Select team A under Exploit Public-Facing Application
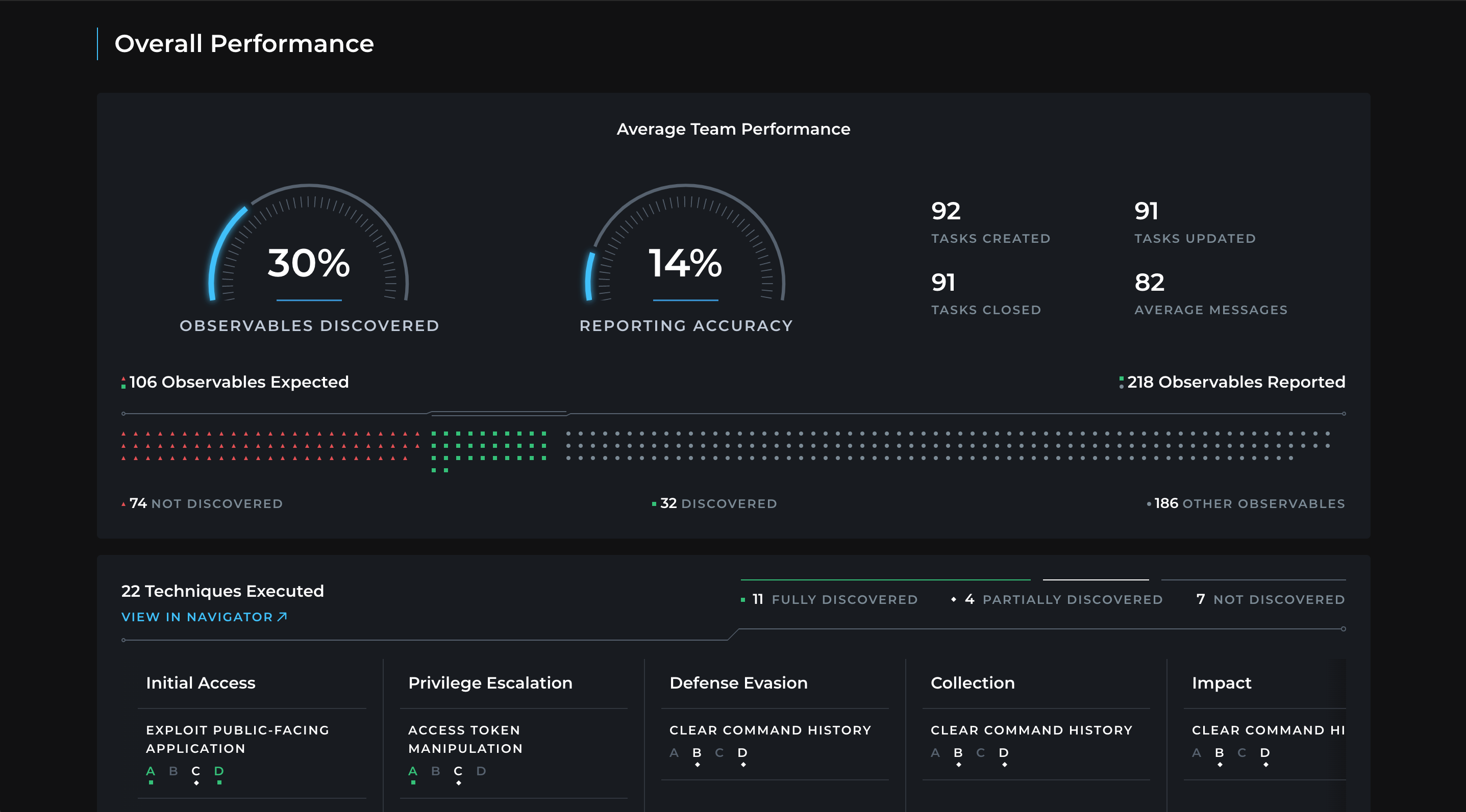This screenshot has width=1466, height=812. click(150, 771)
